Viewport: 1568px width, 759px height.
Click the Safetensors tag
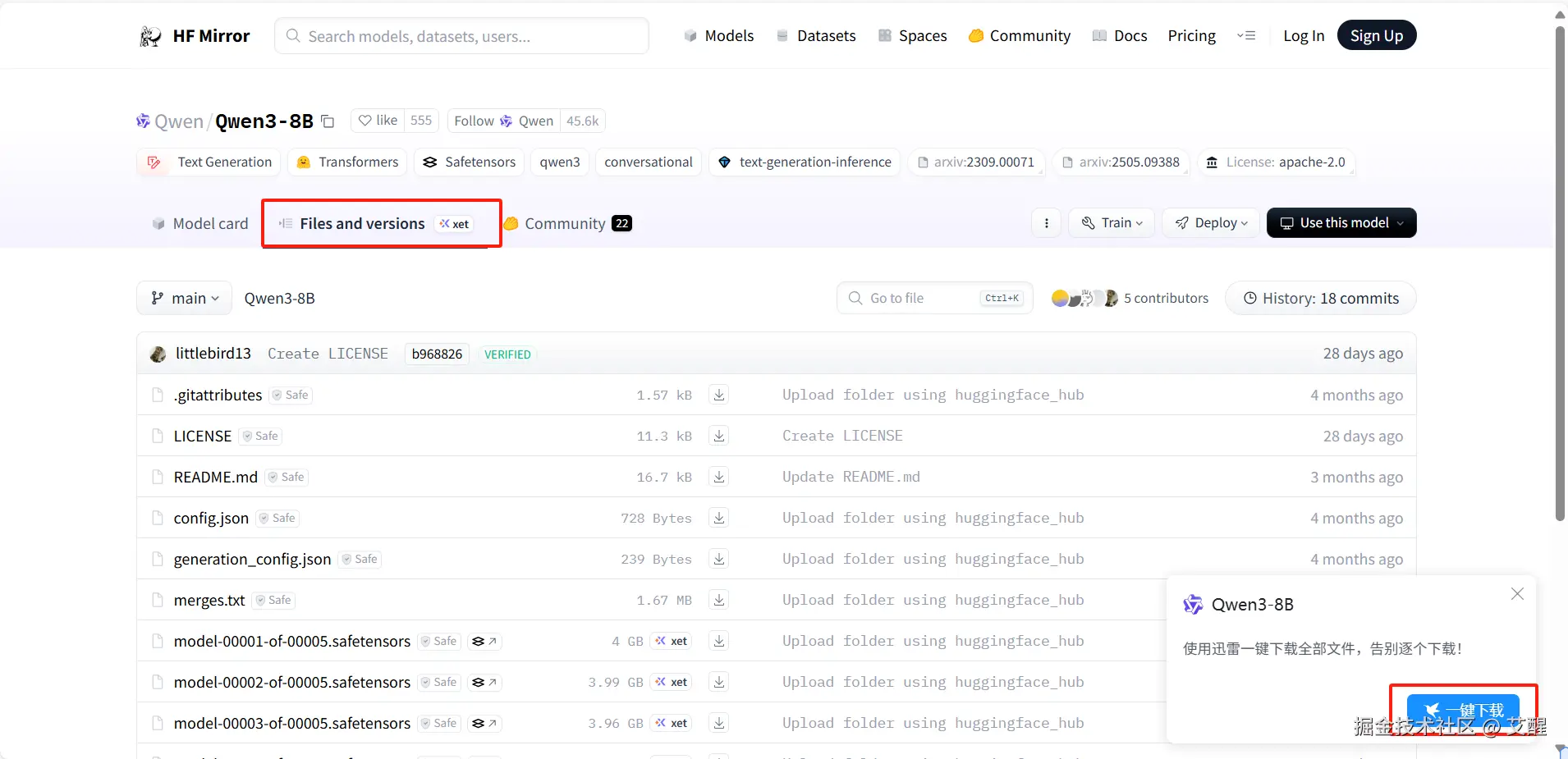click(470, 162)
